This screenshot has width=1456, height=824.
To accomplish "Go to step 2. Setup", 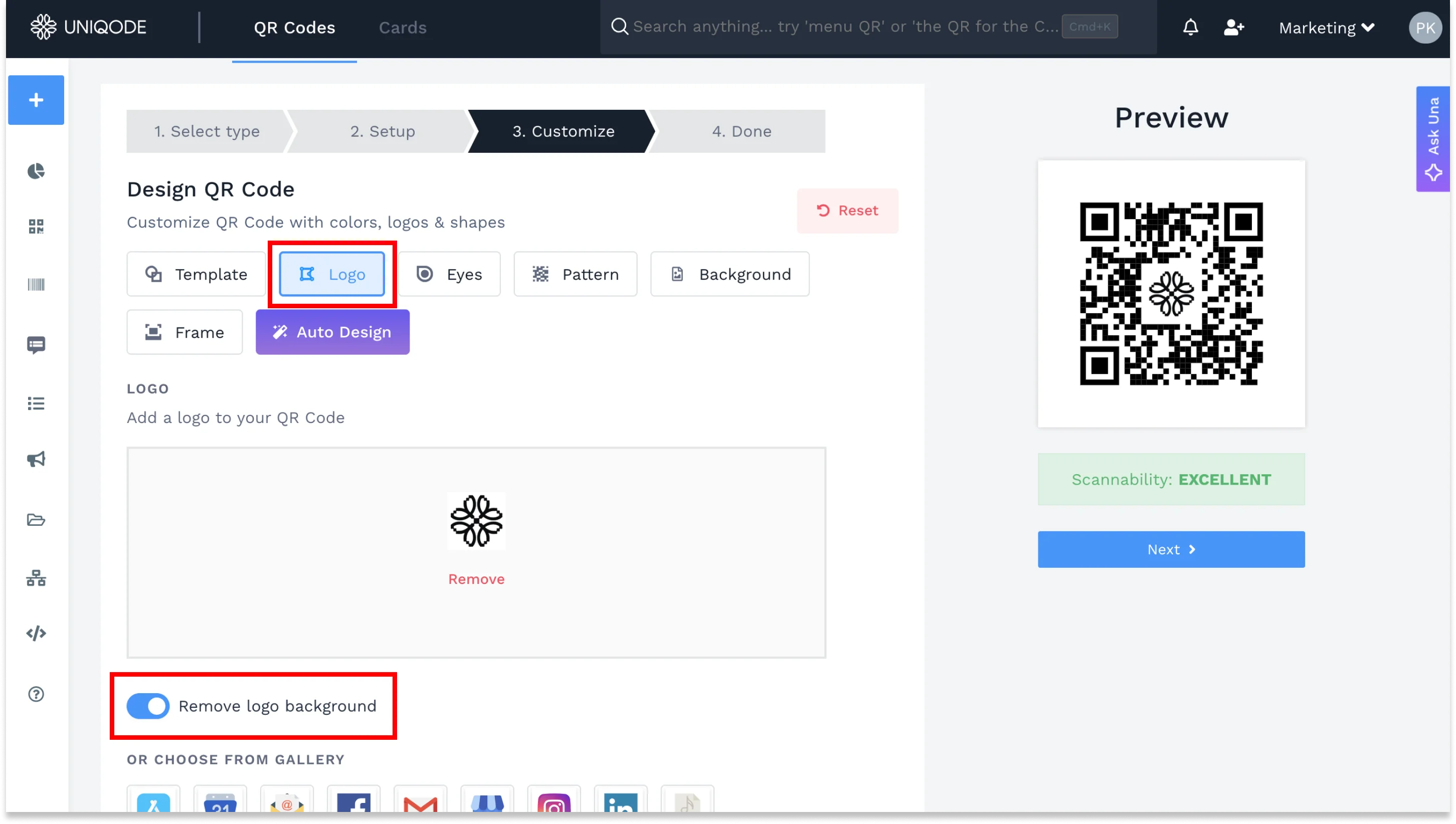I will [x=382, y=131].
